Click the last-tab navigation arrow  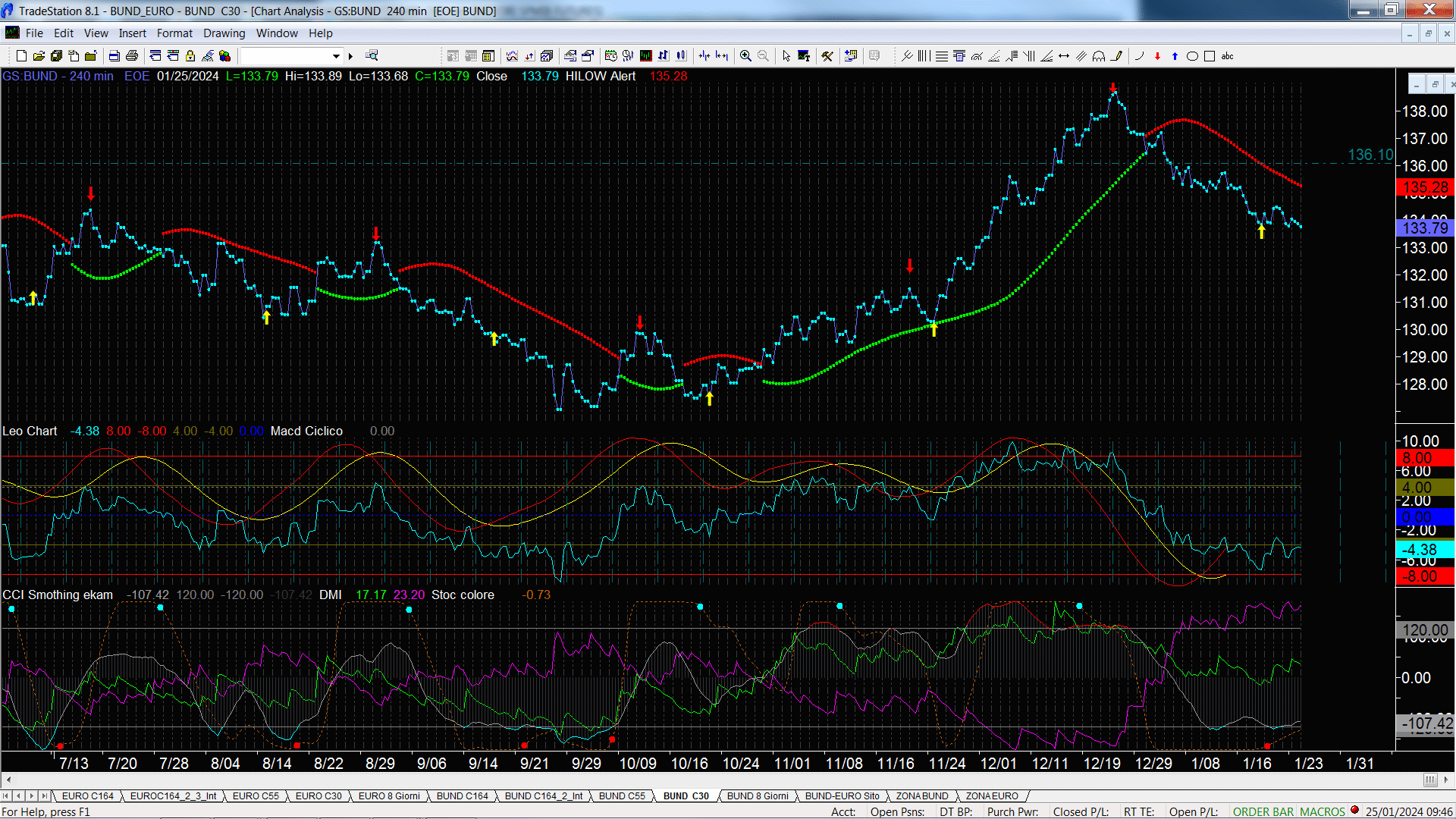point(44,796)
